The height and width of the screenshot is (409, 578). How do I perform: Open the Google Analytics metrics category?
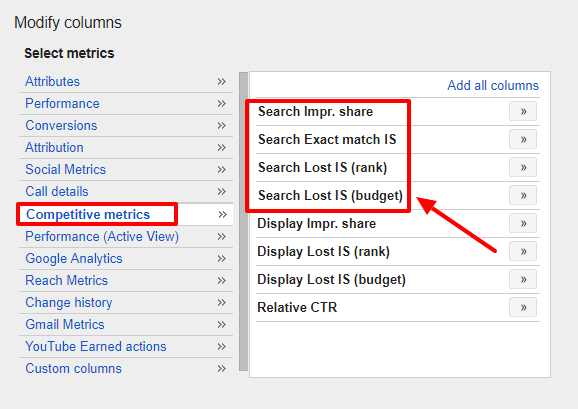[x=74, y=259]
